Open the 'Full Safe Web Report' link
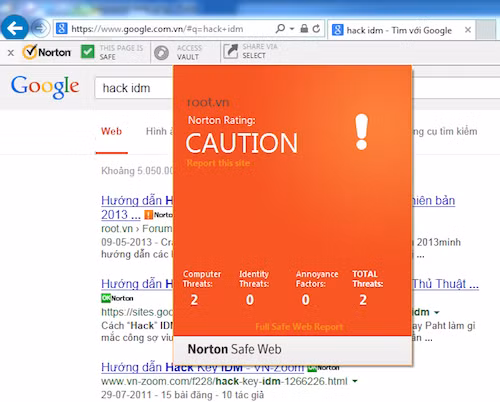Screen dimensions: 500x402 [x=299, y=326]
